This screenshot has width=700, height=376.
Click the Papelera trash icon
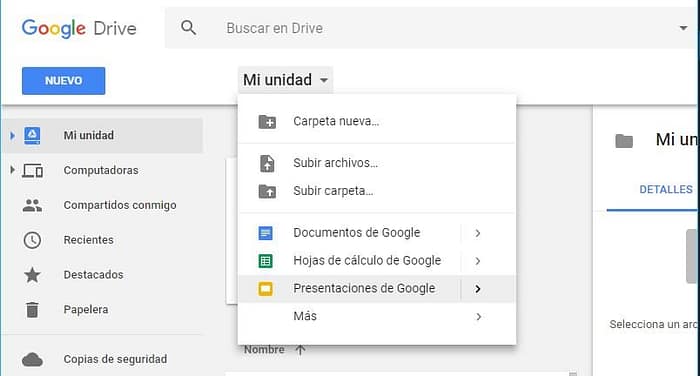point(32,310)
